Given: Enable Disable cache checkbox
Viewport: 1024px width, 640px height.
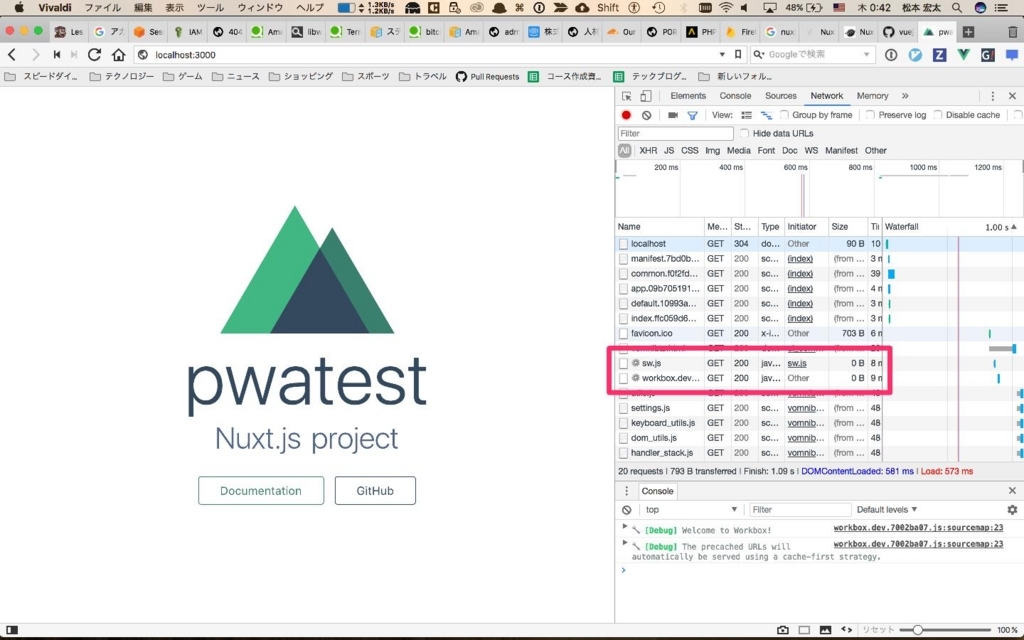Looking at the screenshot, I should pyautogui.click(x=938, y=115).
